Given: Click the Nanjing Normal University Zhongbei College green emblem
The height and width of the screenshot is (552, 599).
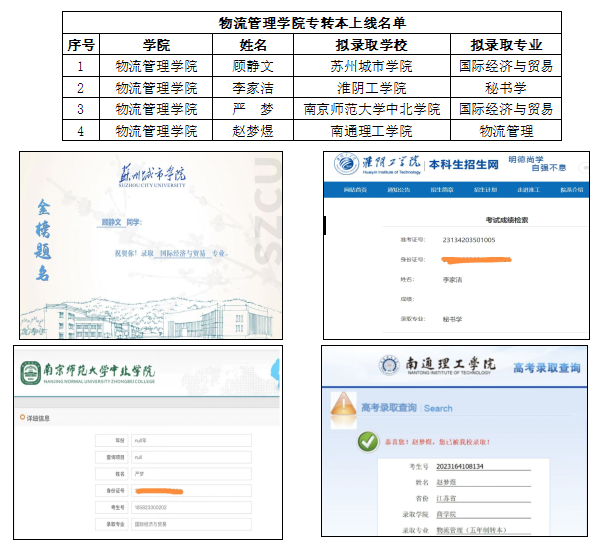Looking at the screenshot, I should 30,372.
